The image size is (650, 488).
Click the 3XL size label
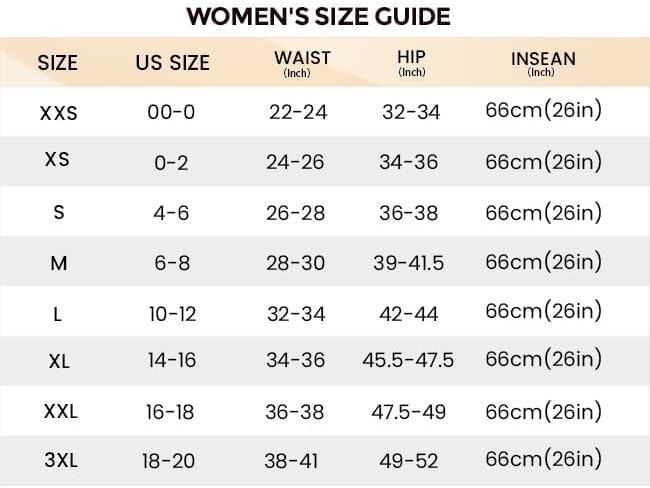pyautogui.click(x=58, y=458)
